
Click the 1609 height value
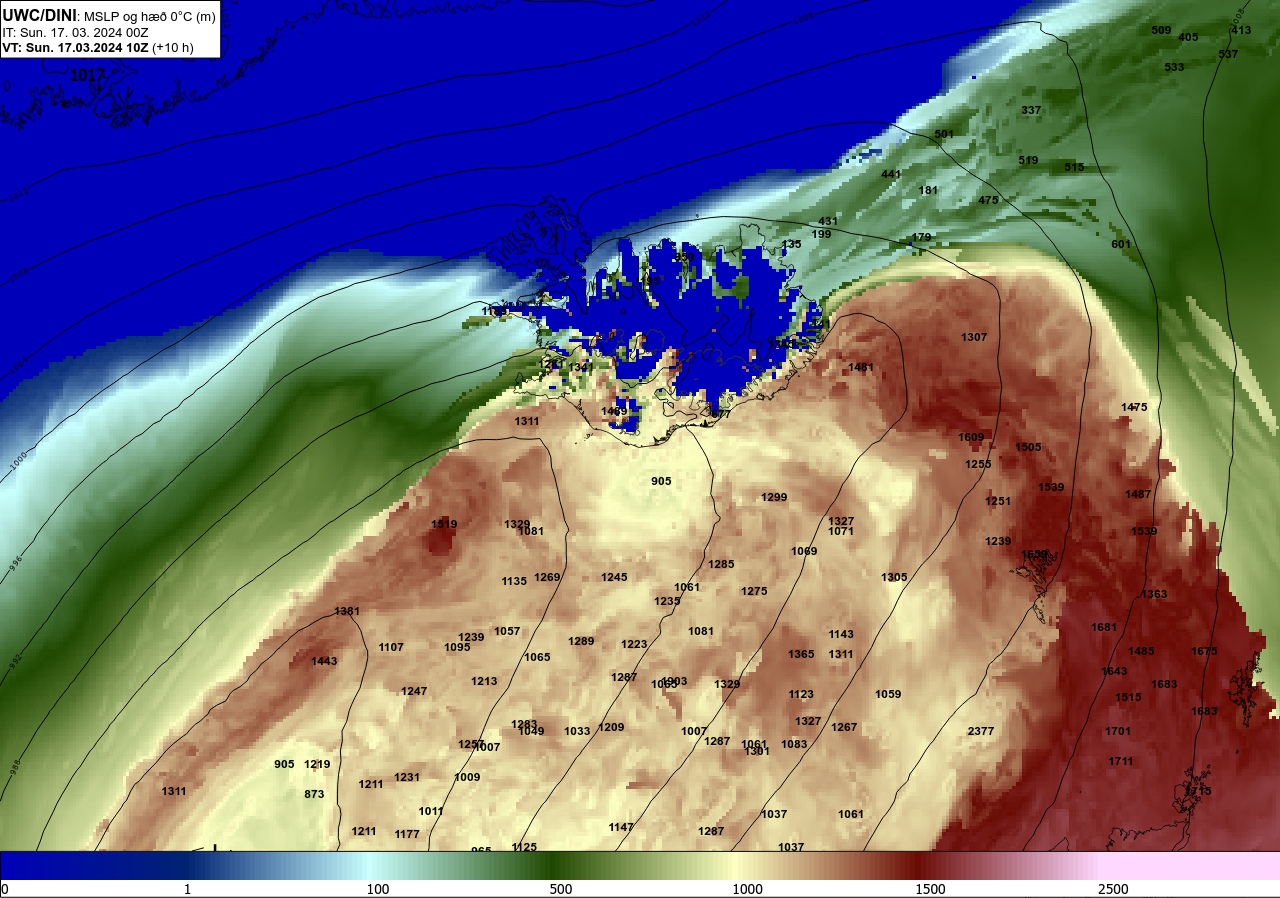(x=971, y=437)
